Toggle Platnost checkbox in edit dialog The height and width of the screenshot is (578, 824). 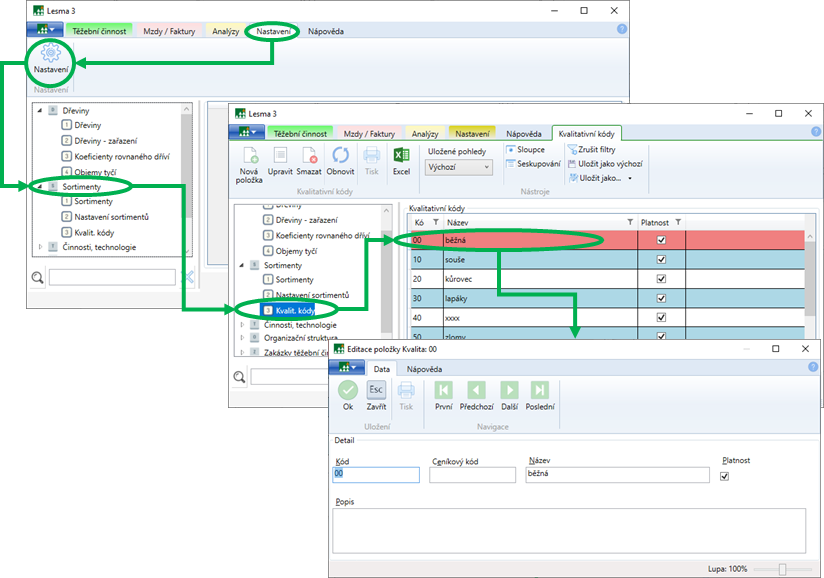(x=725, y=476)
